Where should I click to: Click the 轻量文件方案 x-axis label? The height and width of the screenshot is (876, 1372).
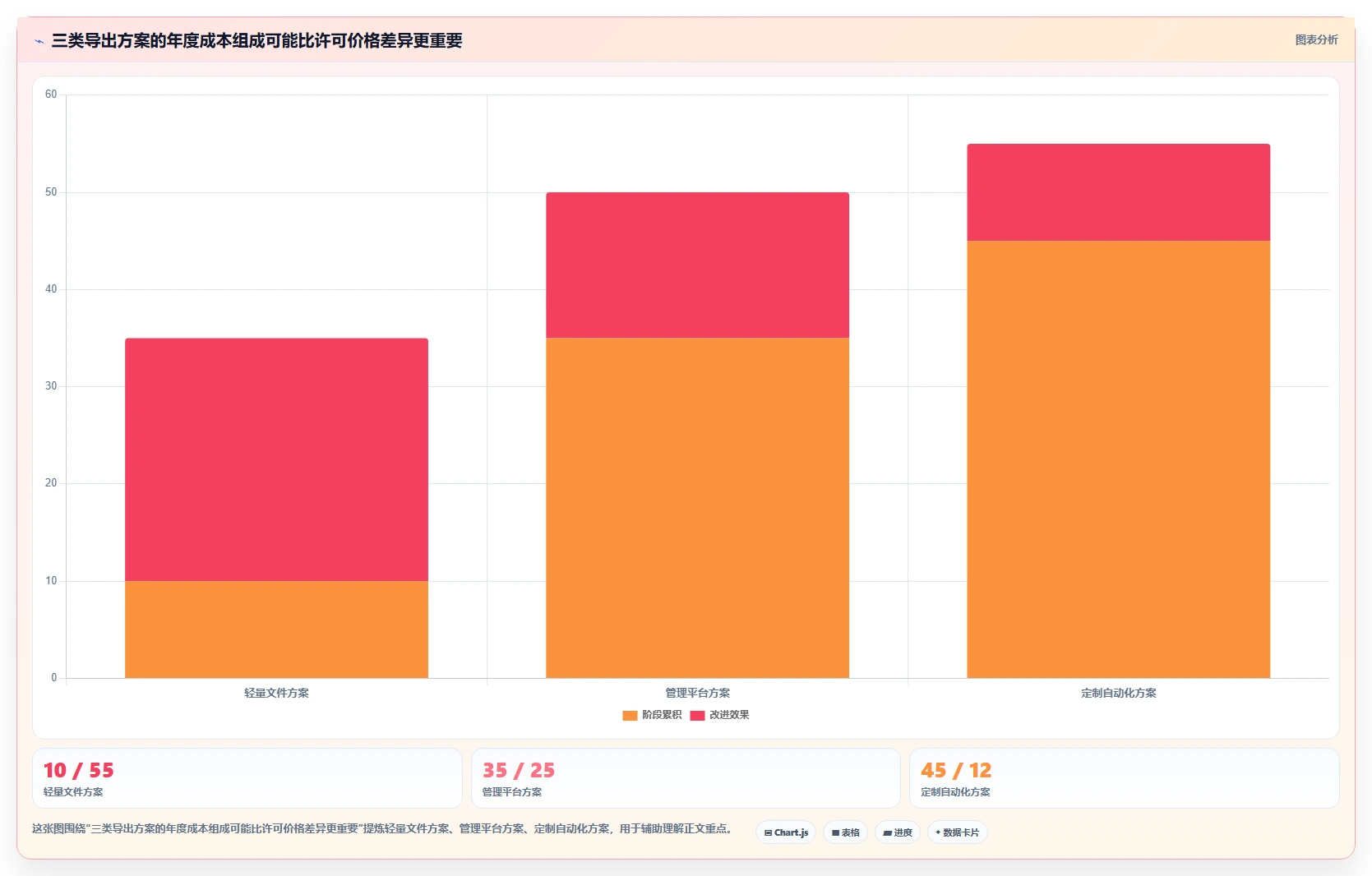coord(276,693)
